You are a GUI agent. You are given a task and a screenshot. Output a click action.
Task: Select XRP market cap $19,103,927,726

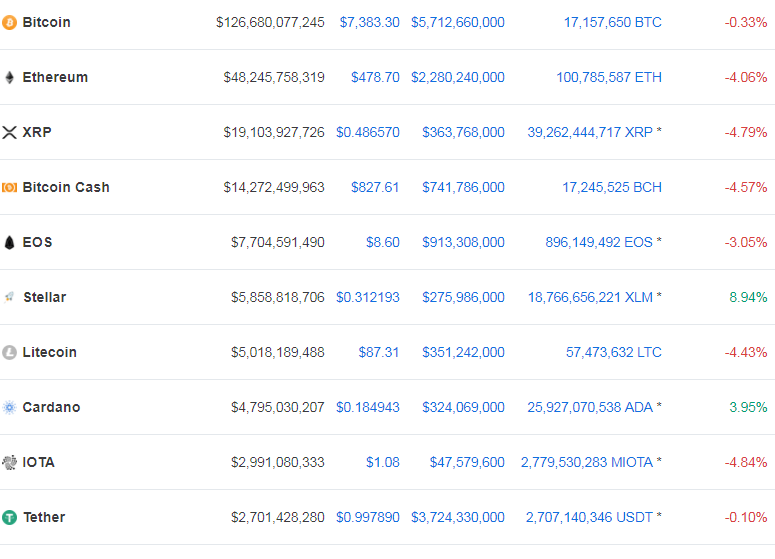(274, 132)
